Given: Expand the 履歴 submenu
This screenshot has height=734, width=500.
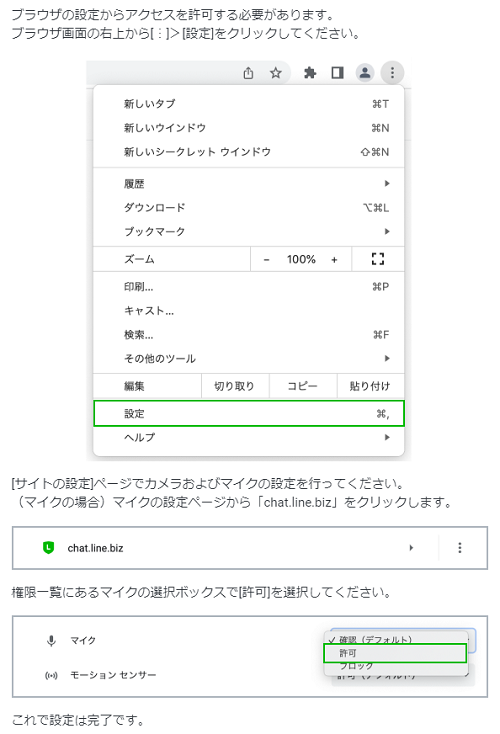Looking at the screenshot, I should click(x=249, y=184).
